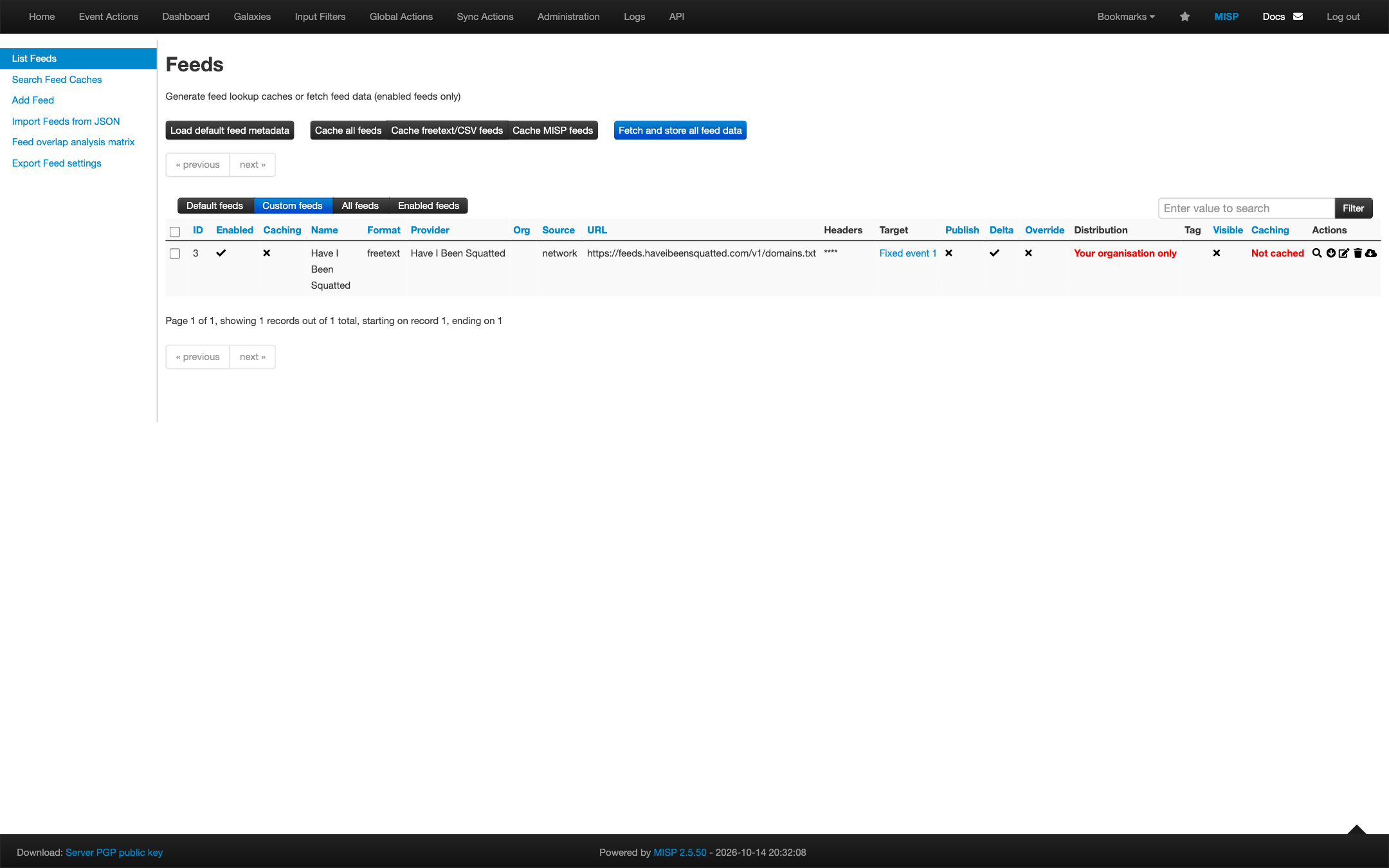Image resolution: width=1389 pixels, height=868 pixels.
Task: Open Export Feed settings link
Action: click(x=57, y=163)
